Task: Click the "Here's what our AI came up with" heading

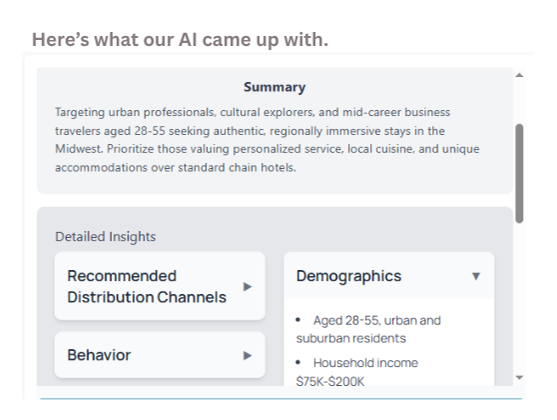Action: 180,39
